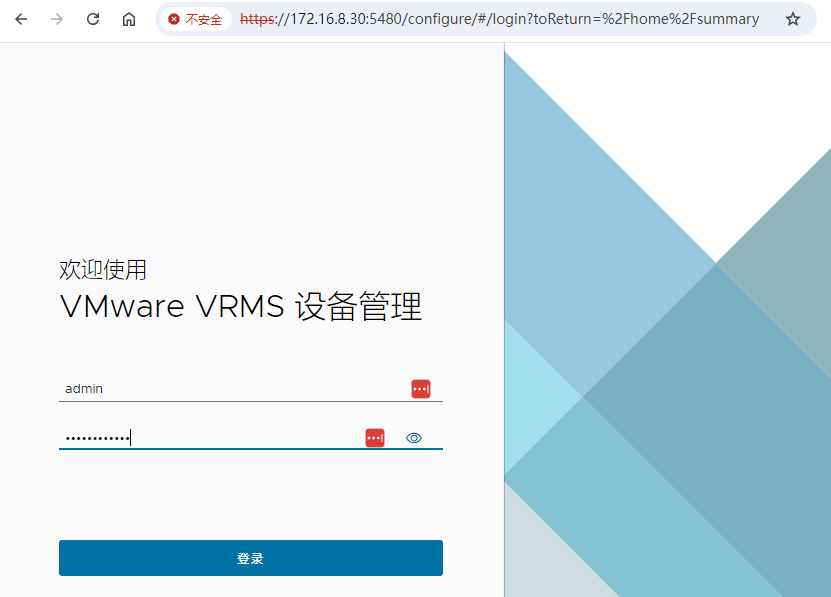Image resolution: width=831 pixels, height=597 pixels.
Task: Click the 不安全 security warning badge
Action: click(195, 20)
